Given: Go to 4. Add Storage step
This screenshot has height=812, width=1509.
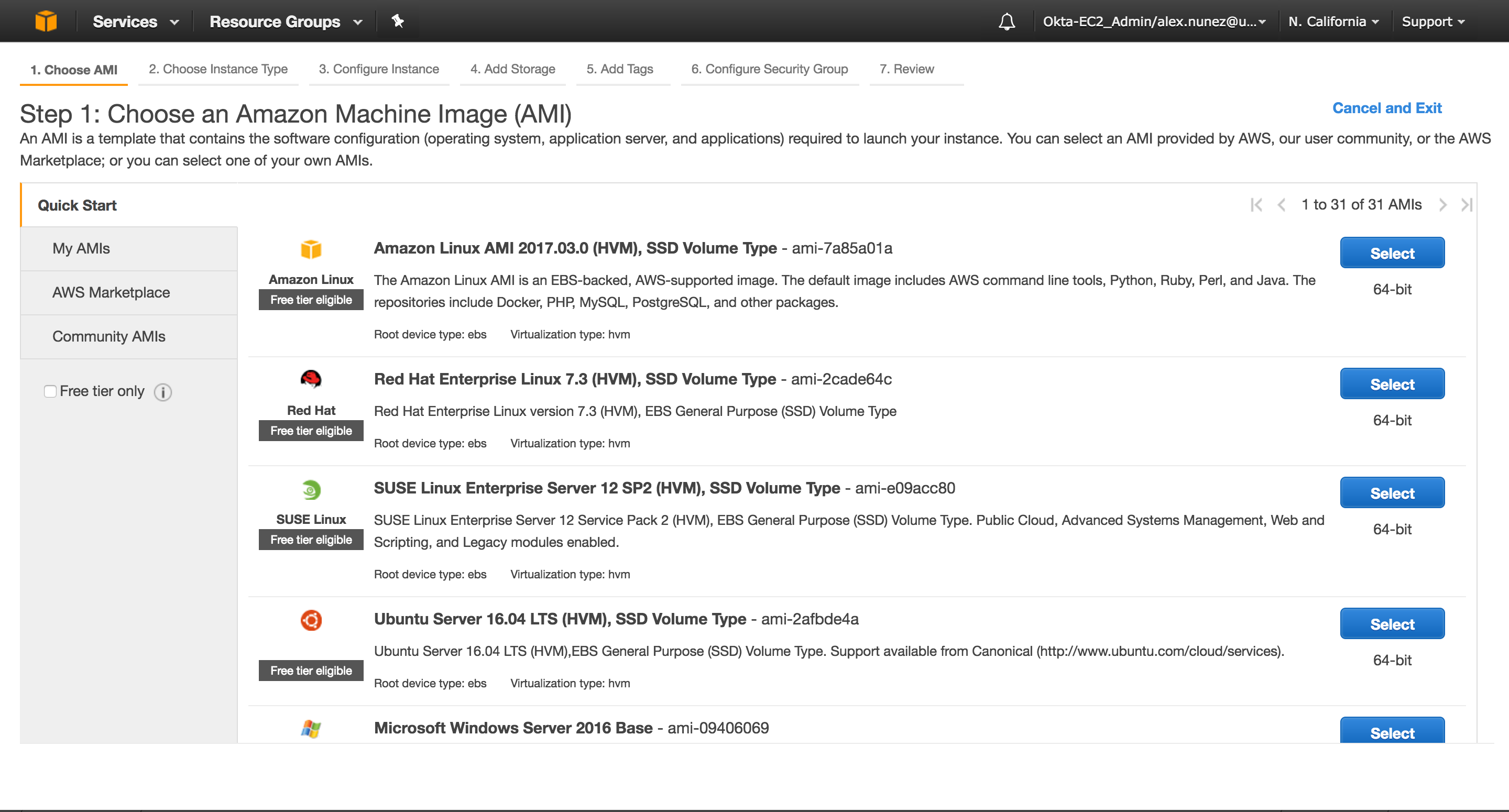Looking at the screenshot, I should [x=512, y=69].
